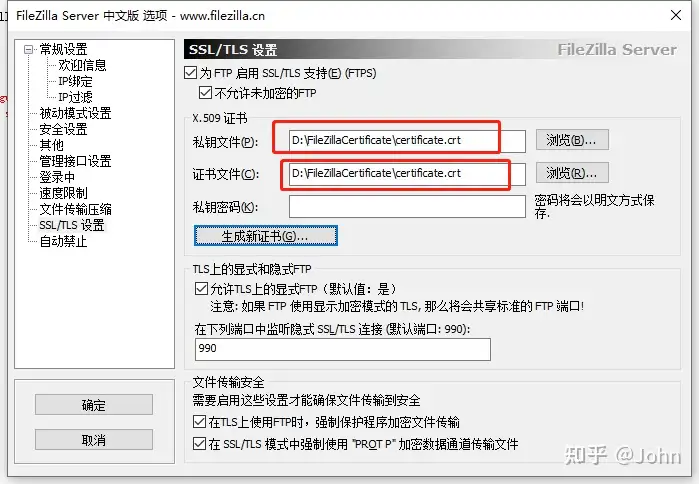This screenshot has height=484, width=699.
Task: Browse for the private key file (浏览B)
Action: (572, 140)
